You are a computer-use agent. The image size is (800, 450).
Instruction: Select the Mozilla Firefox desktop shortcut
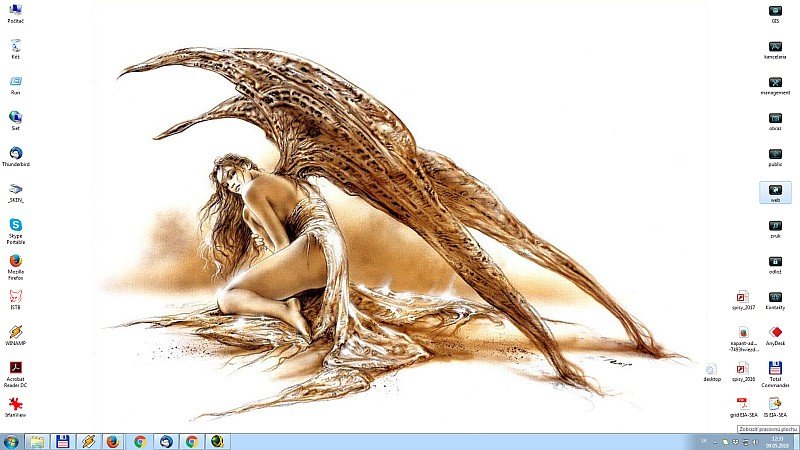pos(16,267)
